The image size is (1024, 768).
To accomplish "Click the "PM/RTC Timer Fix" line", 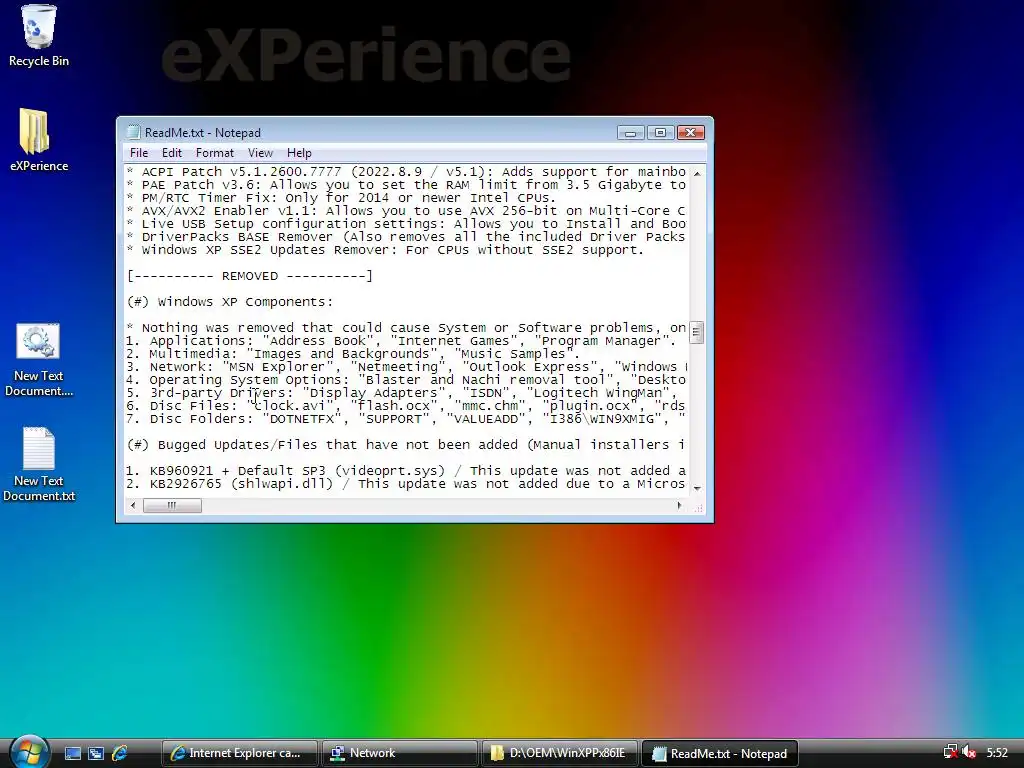I will click(342, 198).
